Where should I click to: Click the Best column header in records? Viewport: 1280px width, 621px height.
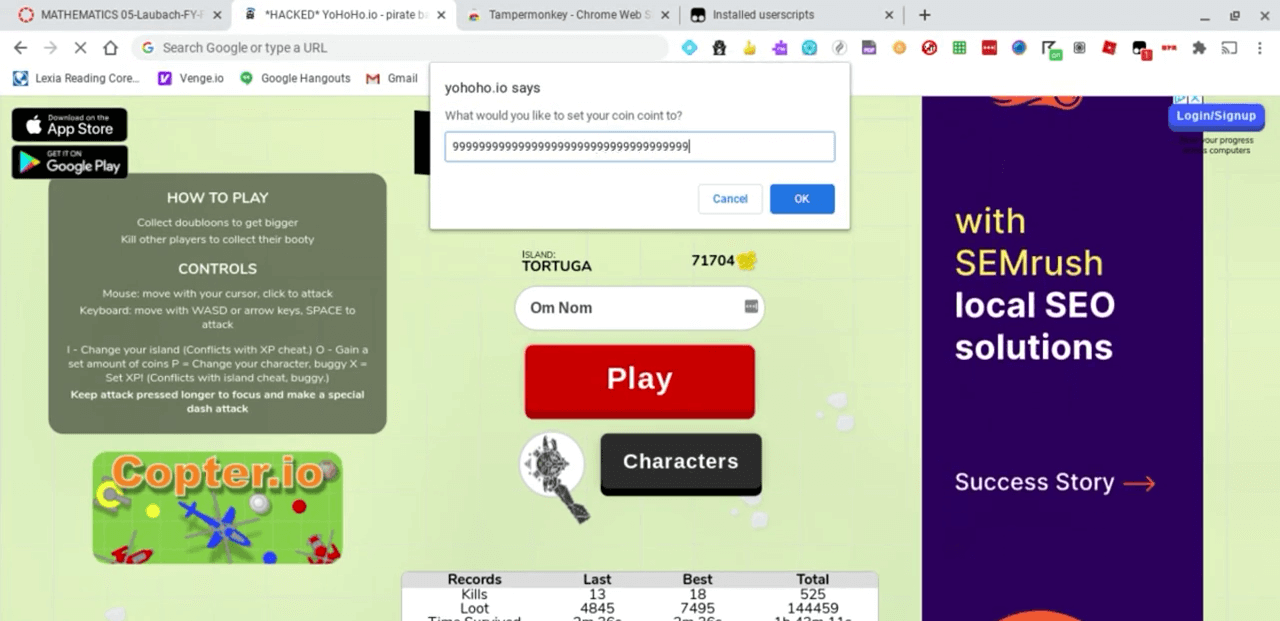(x=697, y=579)
